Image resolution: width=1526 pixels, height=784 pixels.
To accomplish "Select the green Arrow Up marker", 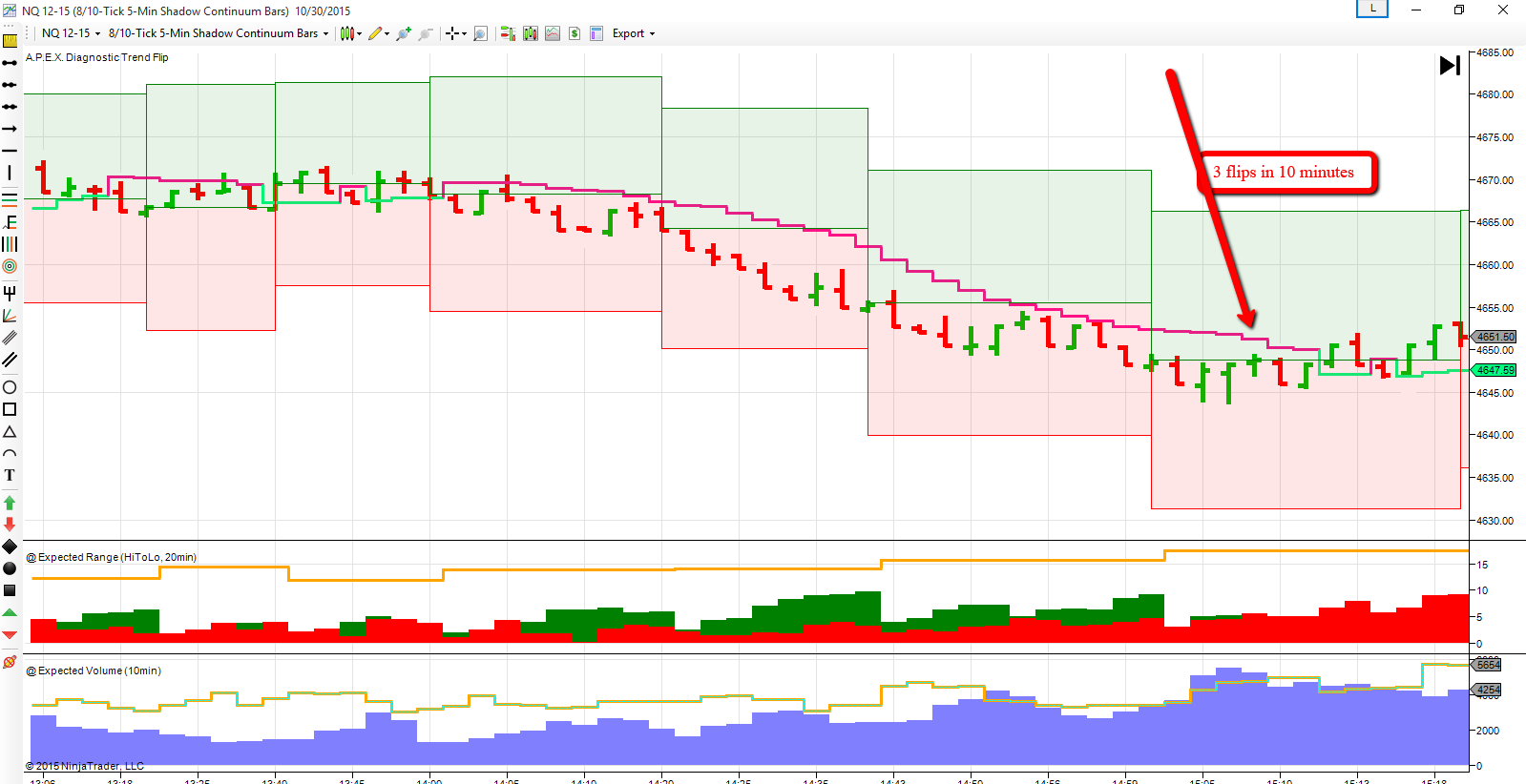I will (10, 503).
